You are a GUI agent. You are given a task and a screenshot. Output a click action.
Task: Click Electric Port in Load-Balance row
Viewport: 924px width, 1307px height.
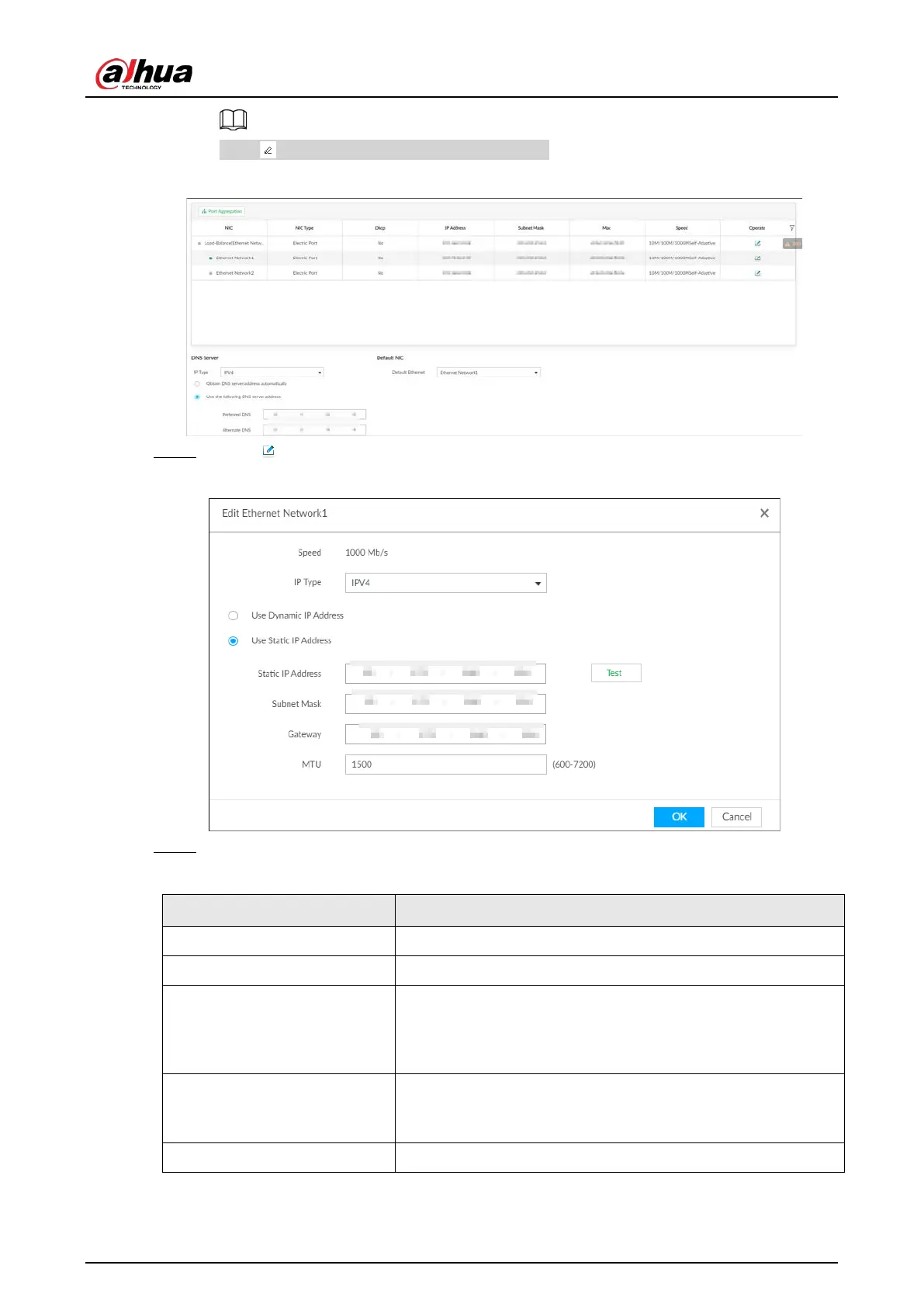(x=305, y=243)
